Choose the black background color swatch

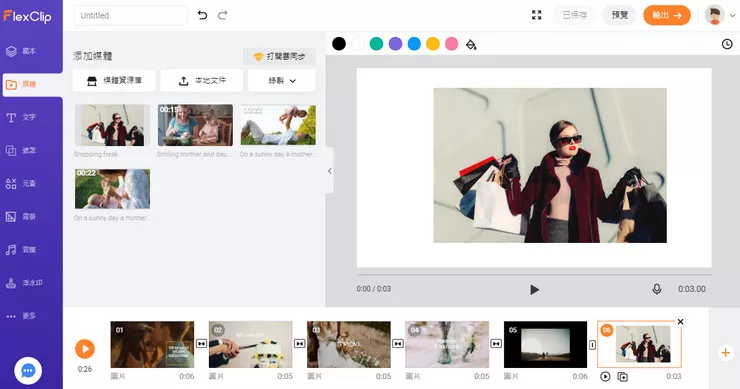339,44
